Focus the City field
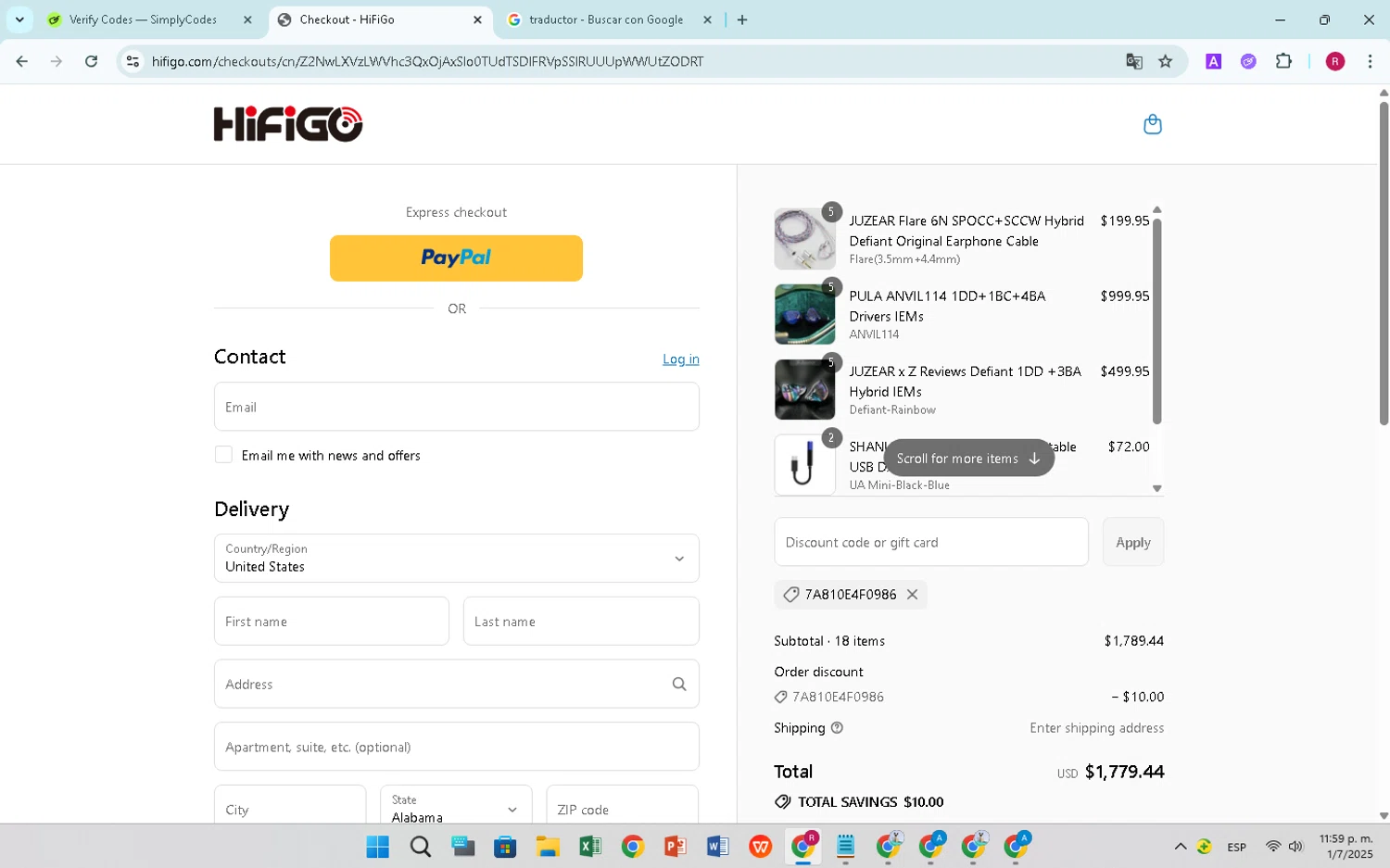The width and height of the screenshot is (1390, 868). click(x=290, y=805)
